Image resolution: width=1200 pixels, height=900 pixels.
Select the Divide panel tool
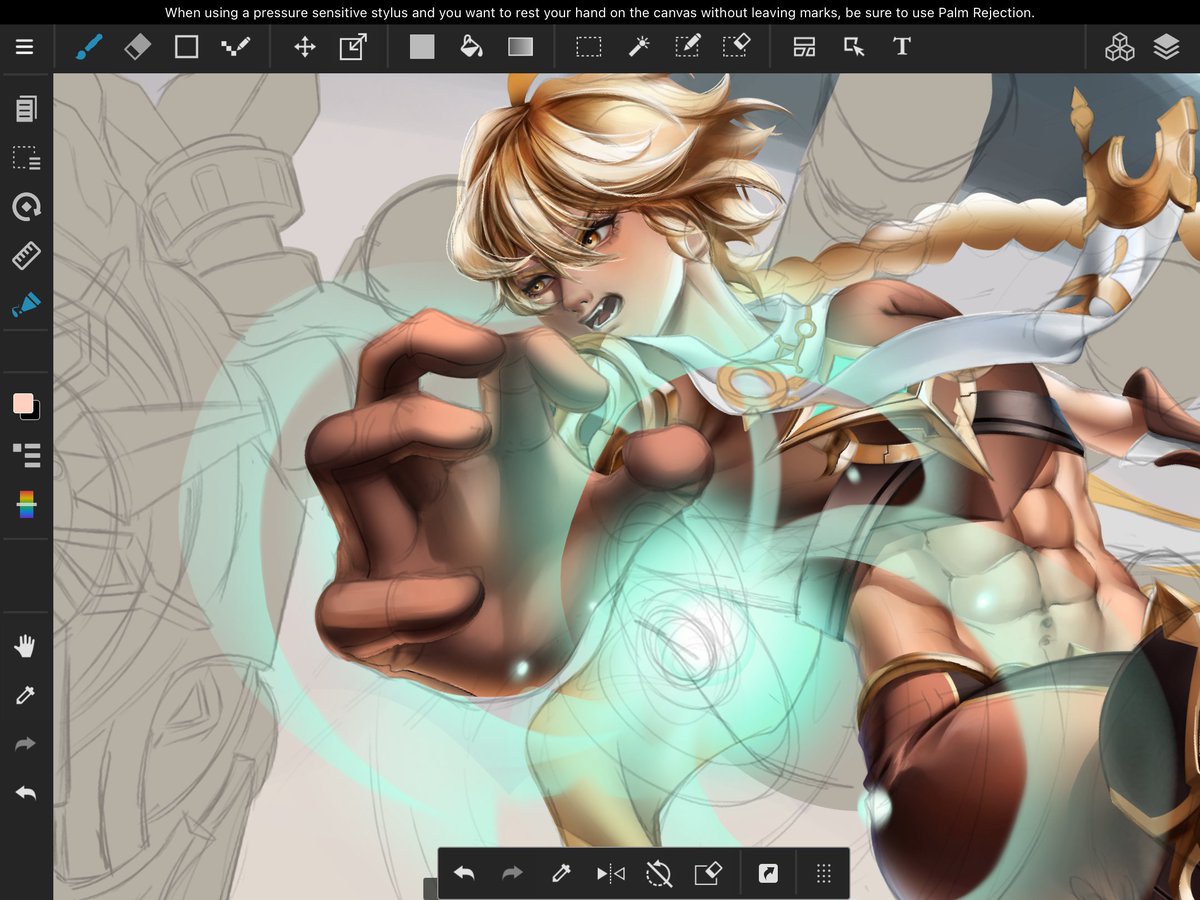[805, 47]
